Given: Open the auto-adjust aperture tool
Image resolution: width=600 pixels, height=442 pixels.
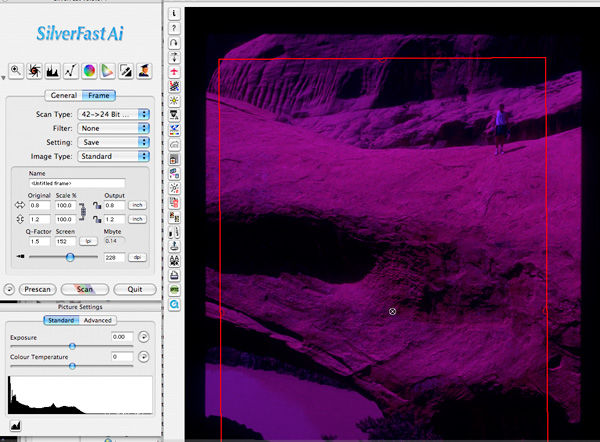Looking at the screenshot, I should click(x=34, y=70).
